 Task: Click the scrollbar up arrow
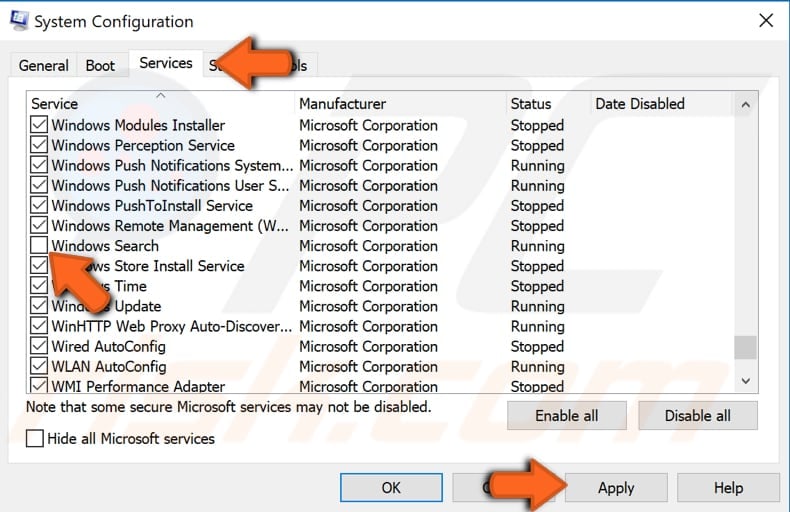(x=746, y=105)
